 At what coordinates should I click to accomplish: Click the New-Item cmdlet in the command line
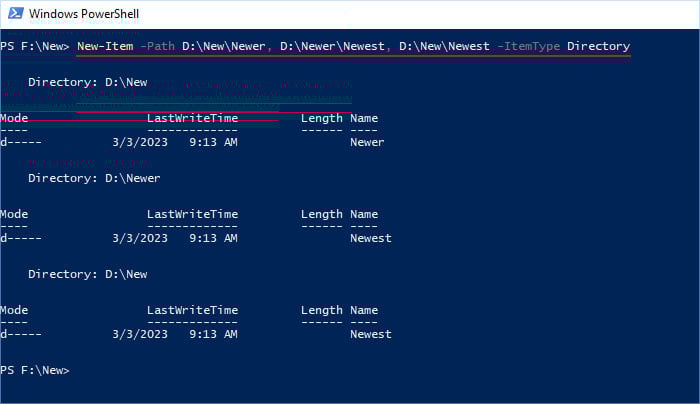(x=105, y=46)
